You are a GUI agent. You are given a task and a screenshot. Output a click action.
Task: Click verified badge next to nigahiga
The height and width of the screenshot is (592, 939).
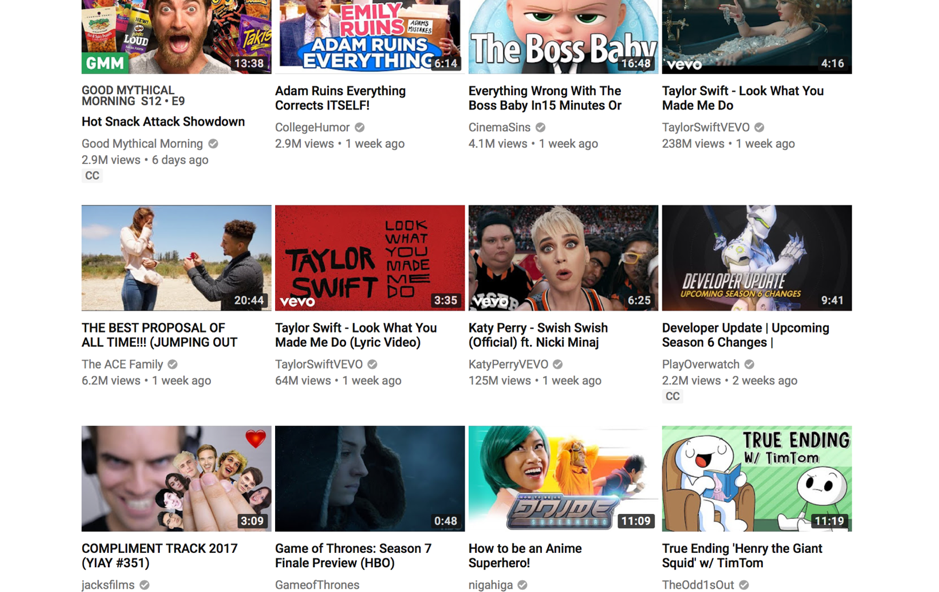click(x=523, y=585)
